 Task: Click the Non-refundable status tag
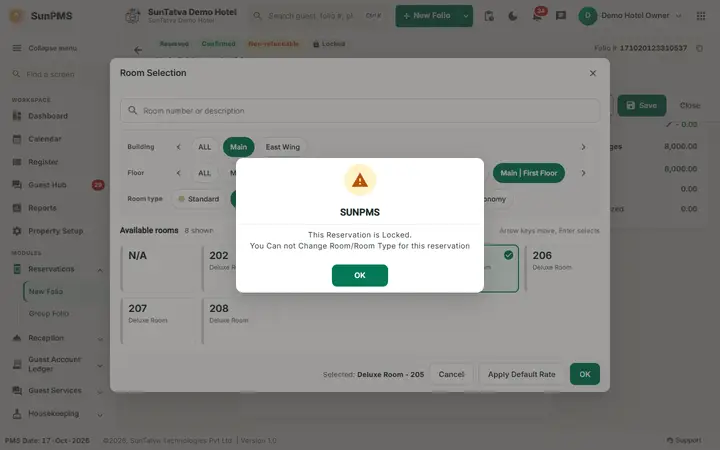click(x=274, y=44)
